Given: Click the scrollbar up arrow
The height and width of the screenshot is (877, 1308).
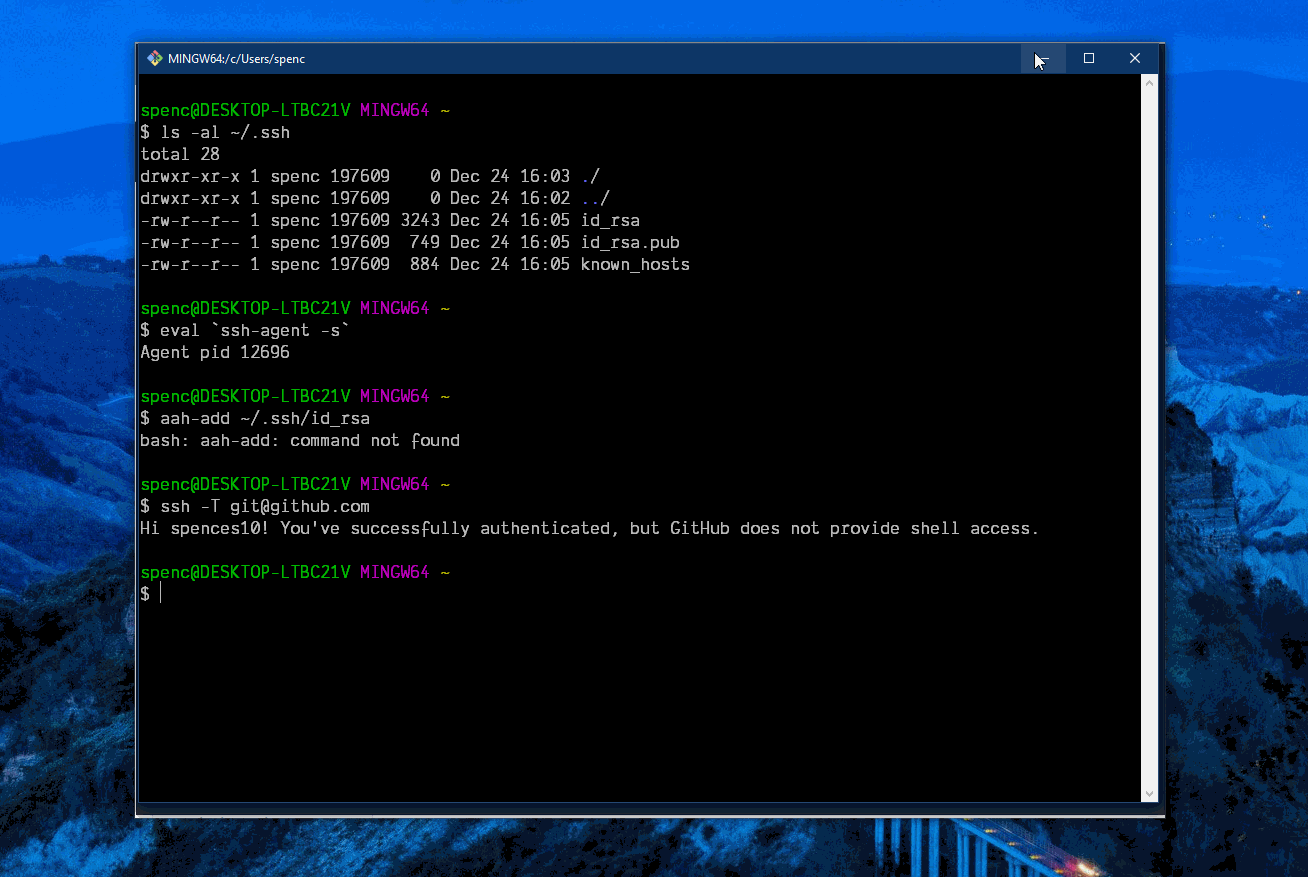Looking at the screenshot, I should 1150,84.
